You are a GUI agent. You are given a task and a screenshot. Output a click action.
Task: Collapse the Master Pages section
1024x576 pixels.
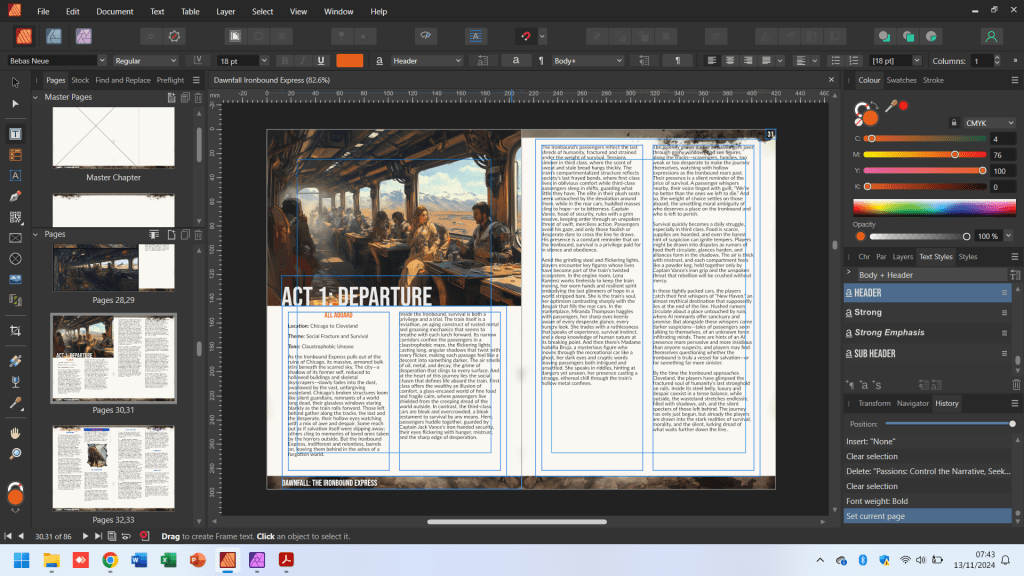(x=38, y=97)
